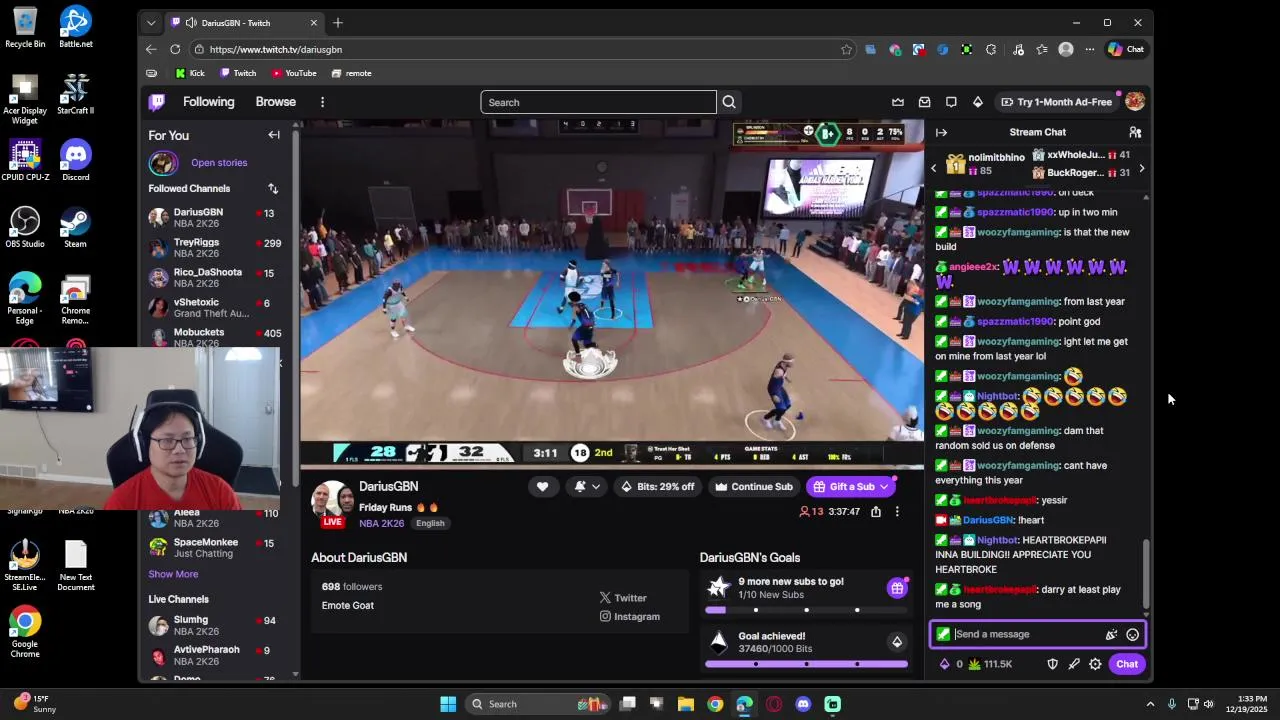Open Twitch user avatar menu
The height and width of the screenshot is (720, 1280).
pos(1134,102)
